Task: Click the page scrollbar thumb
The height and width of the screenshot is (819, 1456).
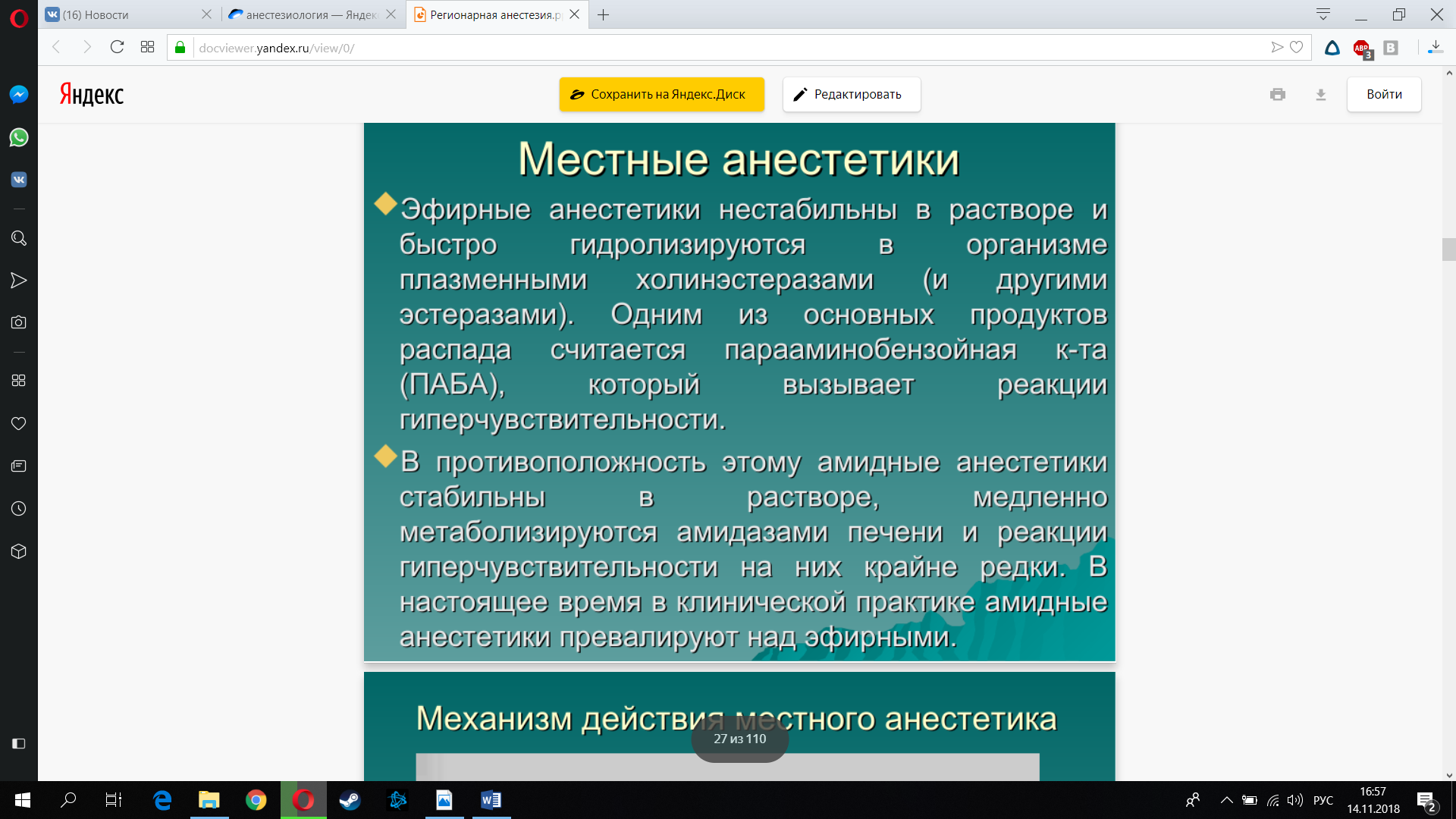Action: pos(1449,249)
